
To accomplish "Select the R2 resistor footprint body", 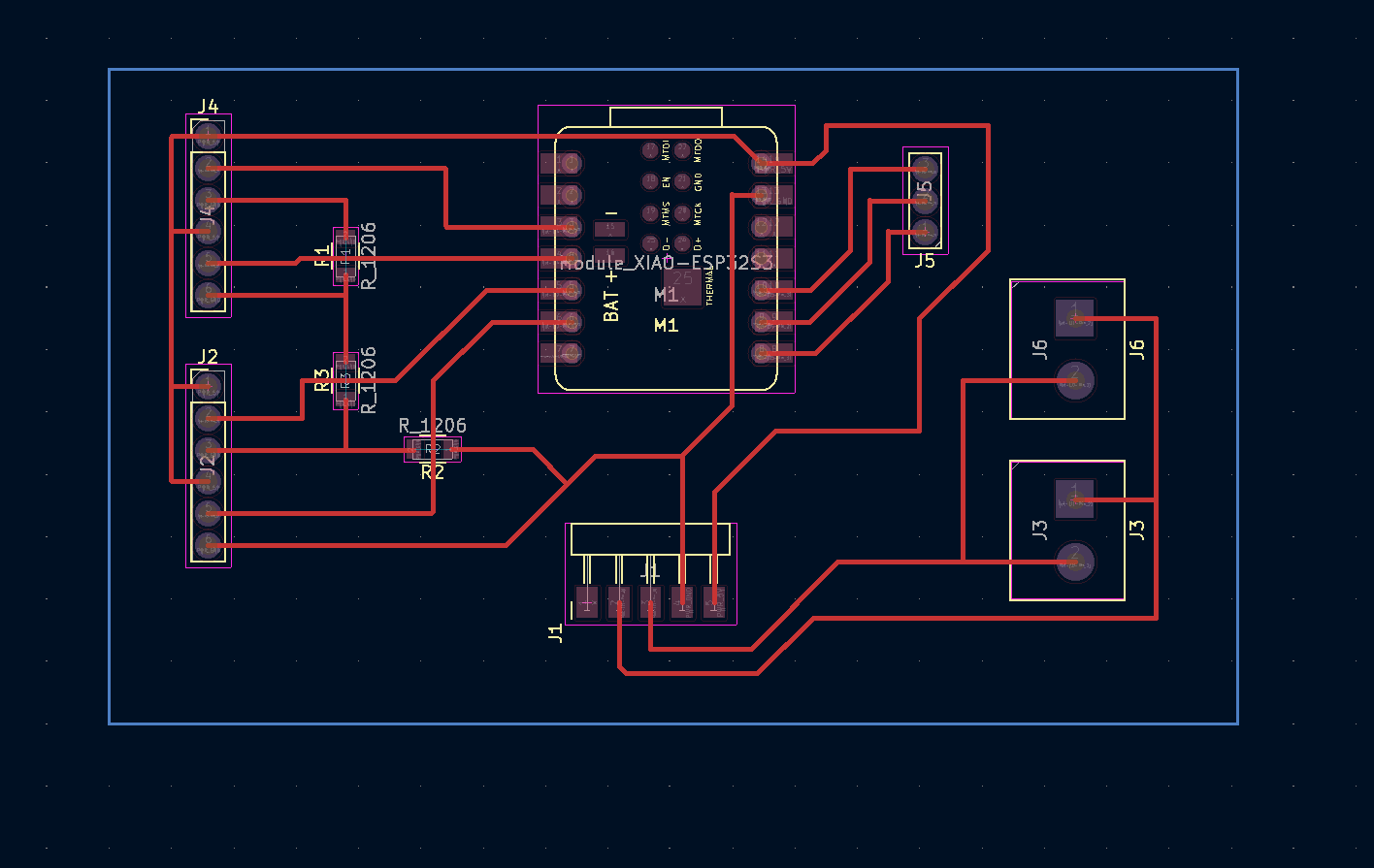I will click(433, 449).
